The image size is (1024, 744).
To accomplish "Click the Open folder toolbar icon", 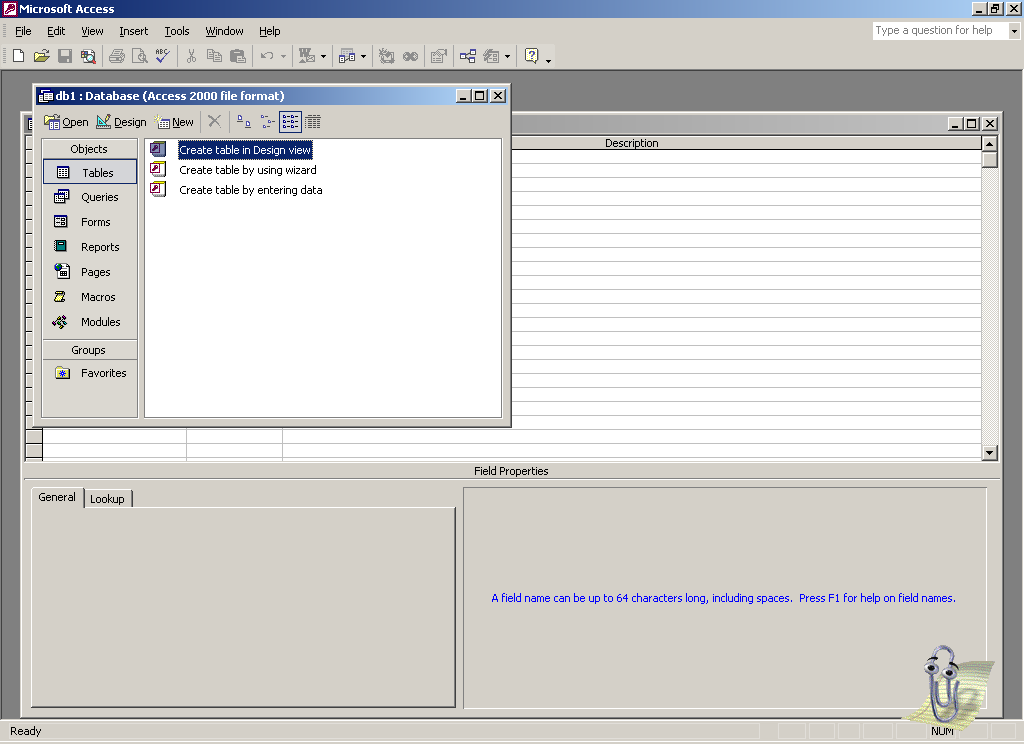I will [41, 56].
